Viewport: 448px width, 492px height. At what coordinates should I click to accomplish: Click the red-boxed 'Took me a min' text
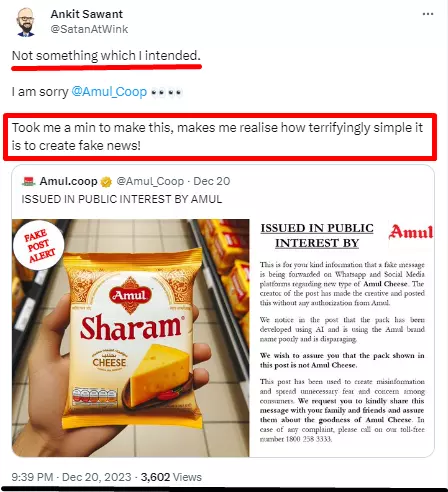coord(217,137)
